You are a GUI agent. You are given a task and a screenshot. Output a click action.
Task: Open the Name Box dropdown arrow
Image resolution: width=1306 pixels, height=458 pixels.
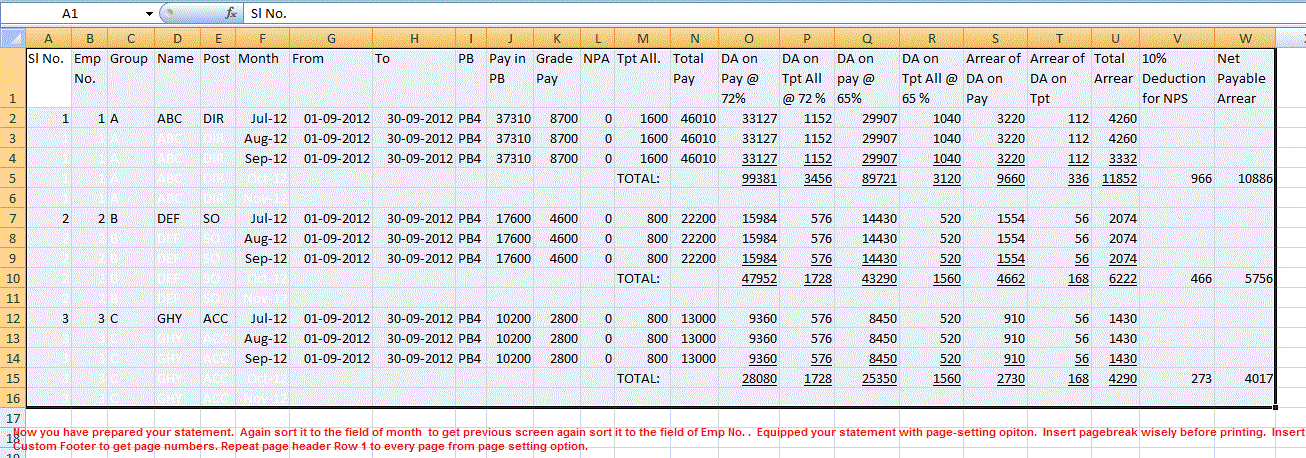(x=148, y=14)
